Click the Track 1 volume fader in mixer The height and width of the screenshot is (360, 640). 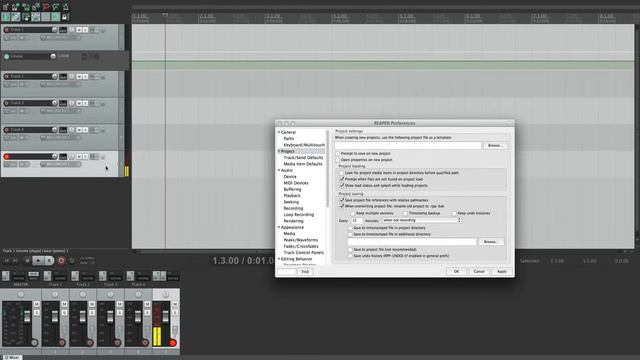click(55, 317)
